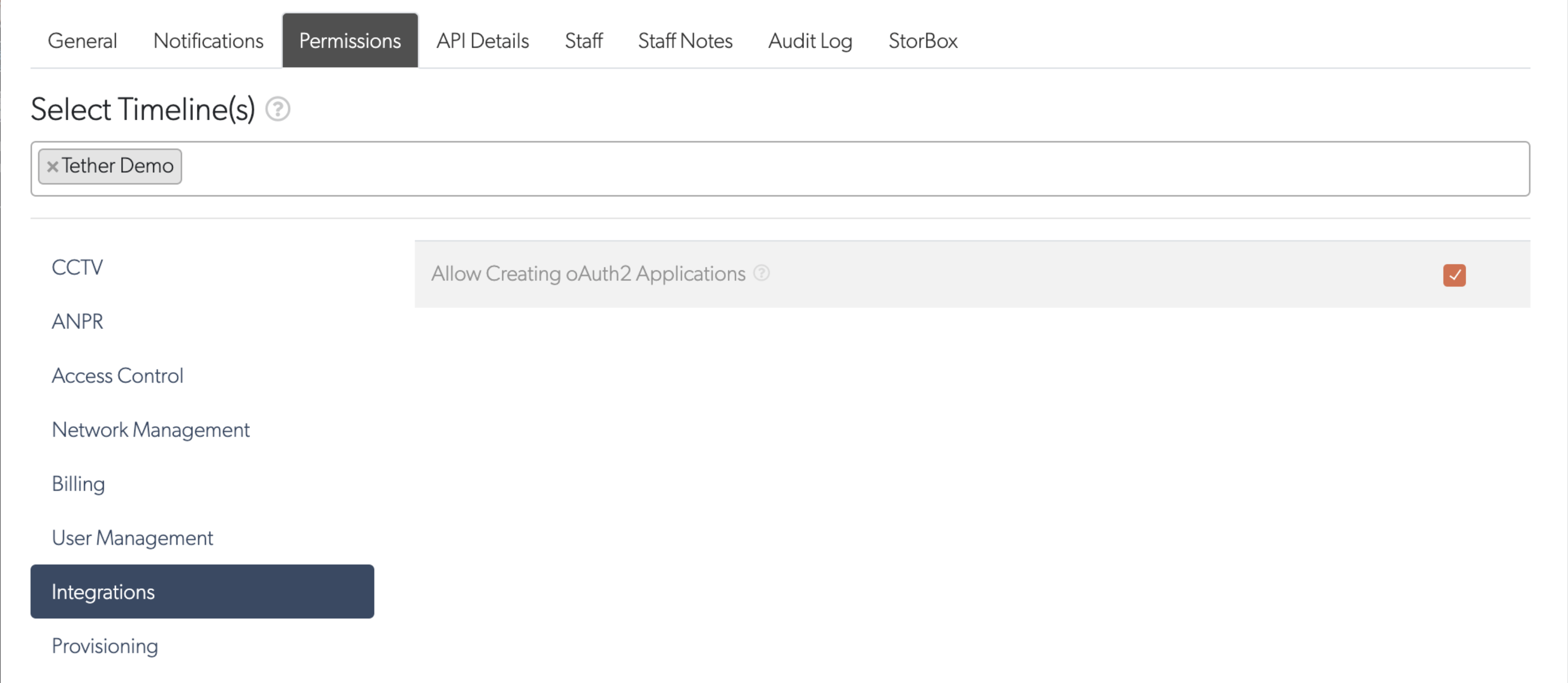Click help icon next to Select Timeline(s)
This screenshot has width=1568, height=683.
click(x=278, y=110)
